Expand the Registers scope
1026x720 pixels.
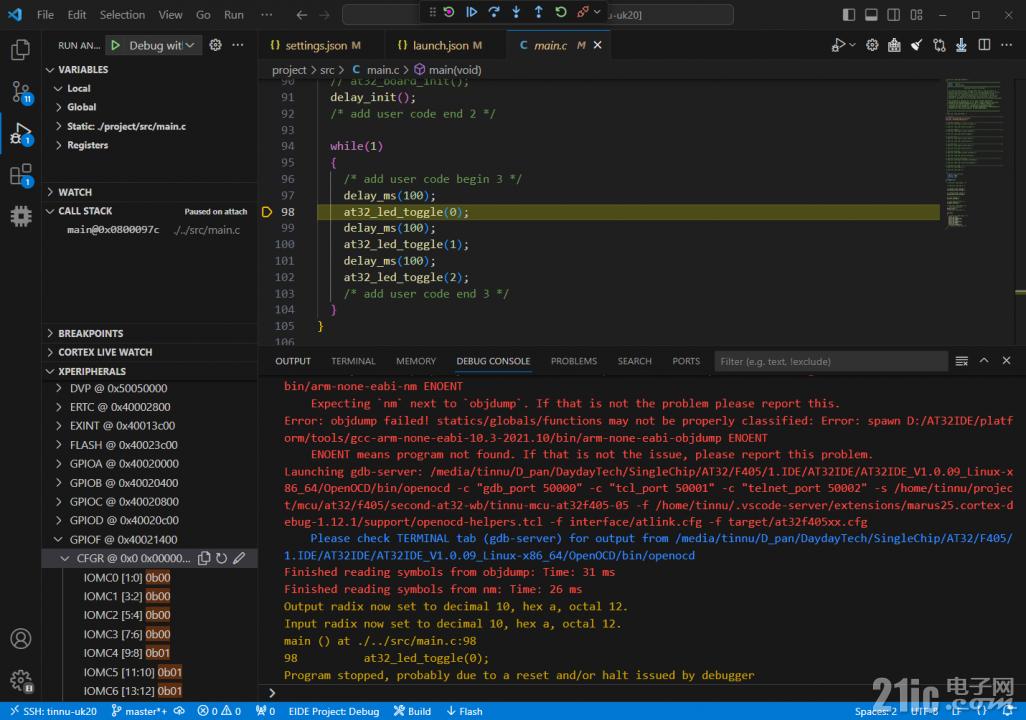[x=58, y=145]
